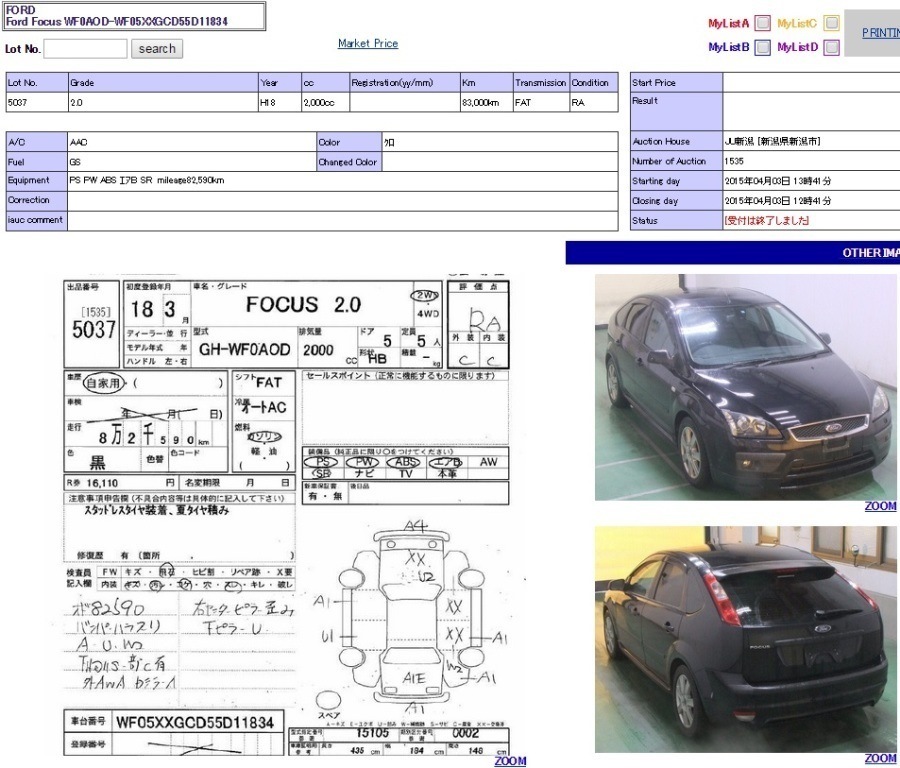The image size is (900, 768).
Task: Click the OTHER IMAGE header bar
Action: 732,253
